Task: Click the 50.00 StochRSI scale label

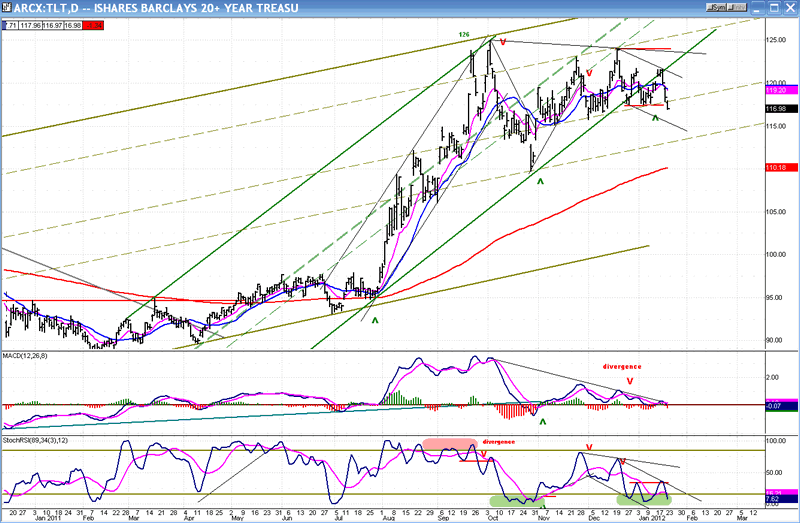Action: 774,473
